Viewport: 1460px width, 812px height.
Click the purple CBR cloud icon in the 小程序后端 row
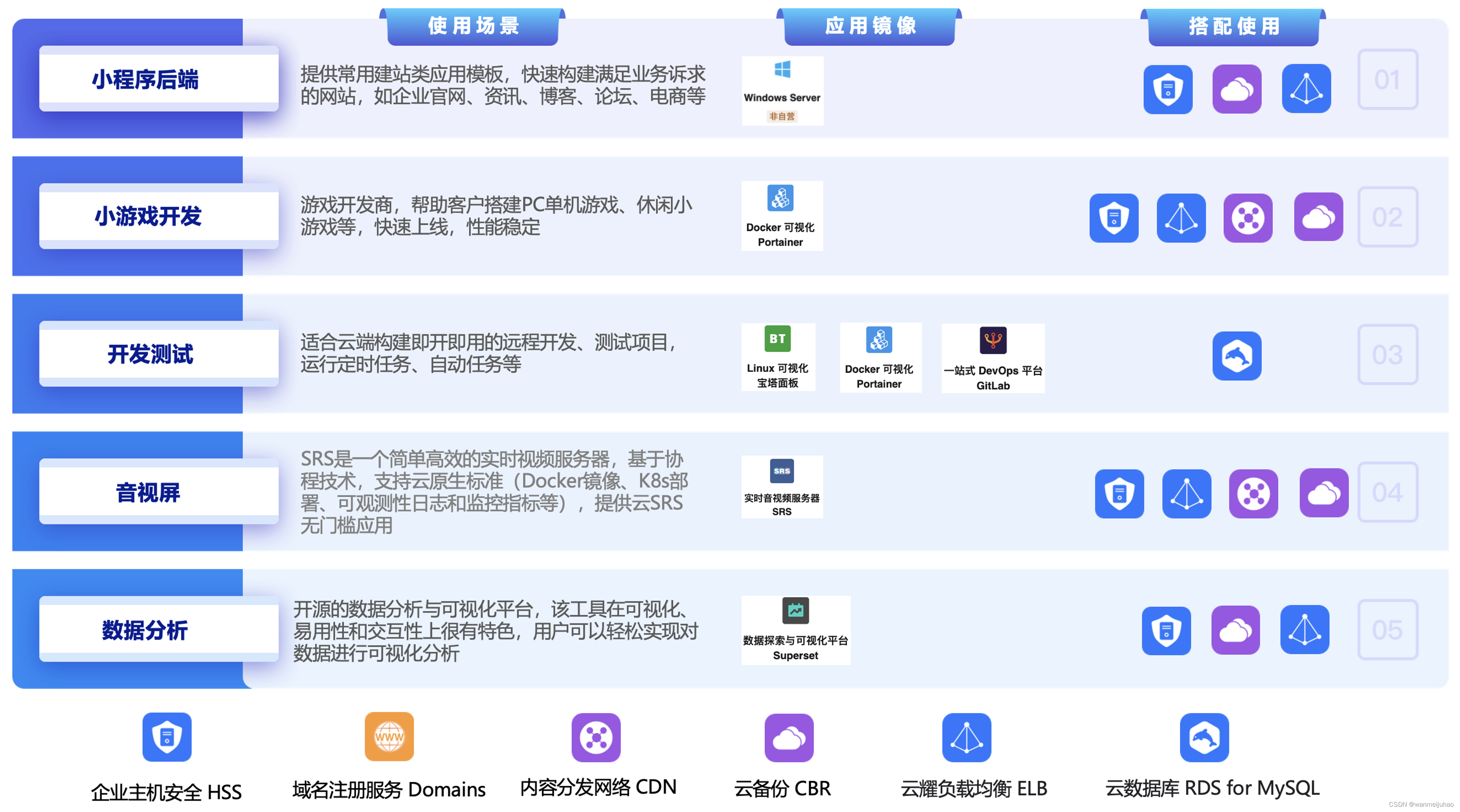1237,89
